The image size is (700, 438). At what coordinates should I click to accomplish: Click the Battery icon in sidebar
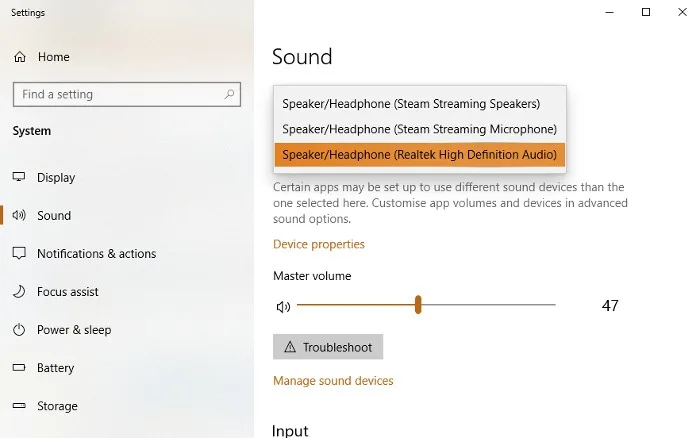coord(19,367)
